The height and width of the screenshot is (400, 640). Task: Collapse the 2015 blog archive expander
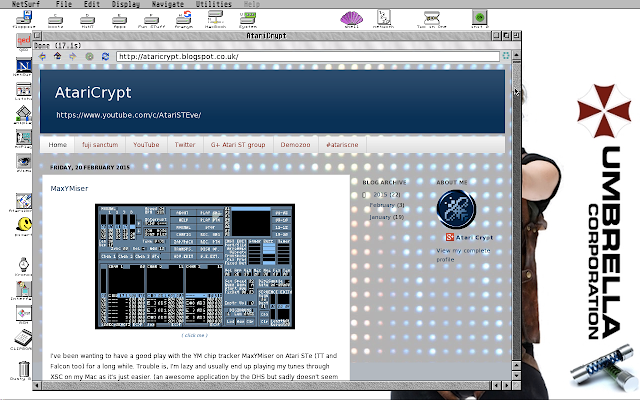coord(364,195)
